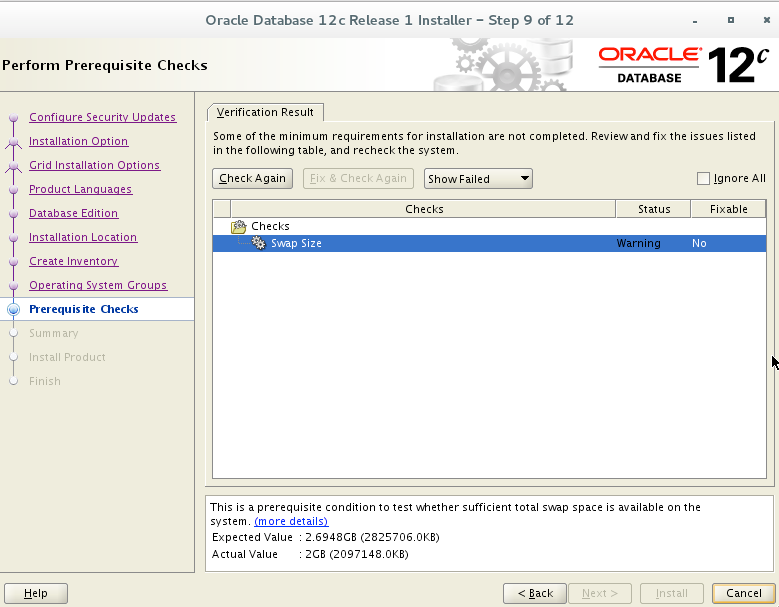Click the Actual Value 2GB text
Image resolution: width=779 pixels, height=607 pixels.
357,554
